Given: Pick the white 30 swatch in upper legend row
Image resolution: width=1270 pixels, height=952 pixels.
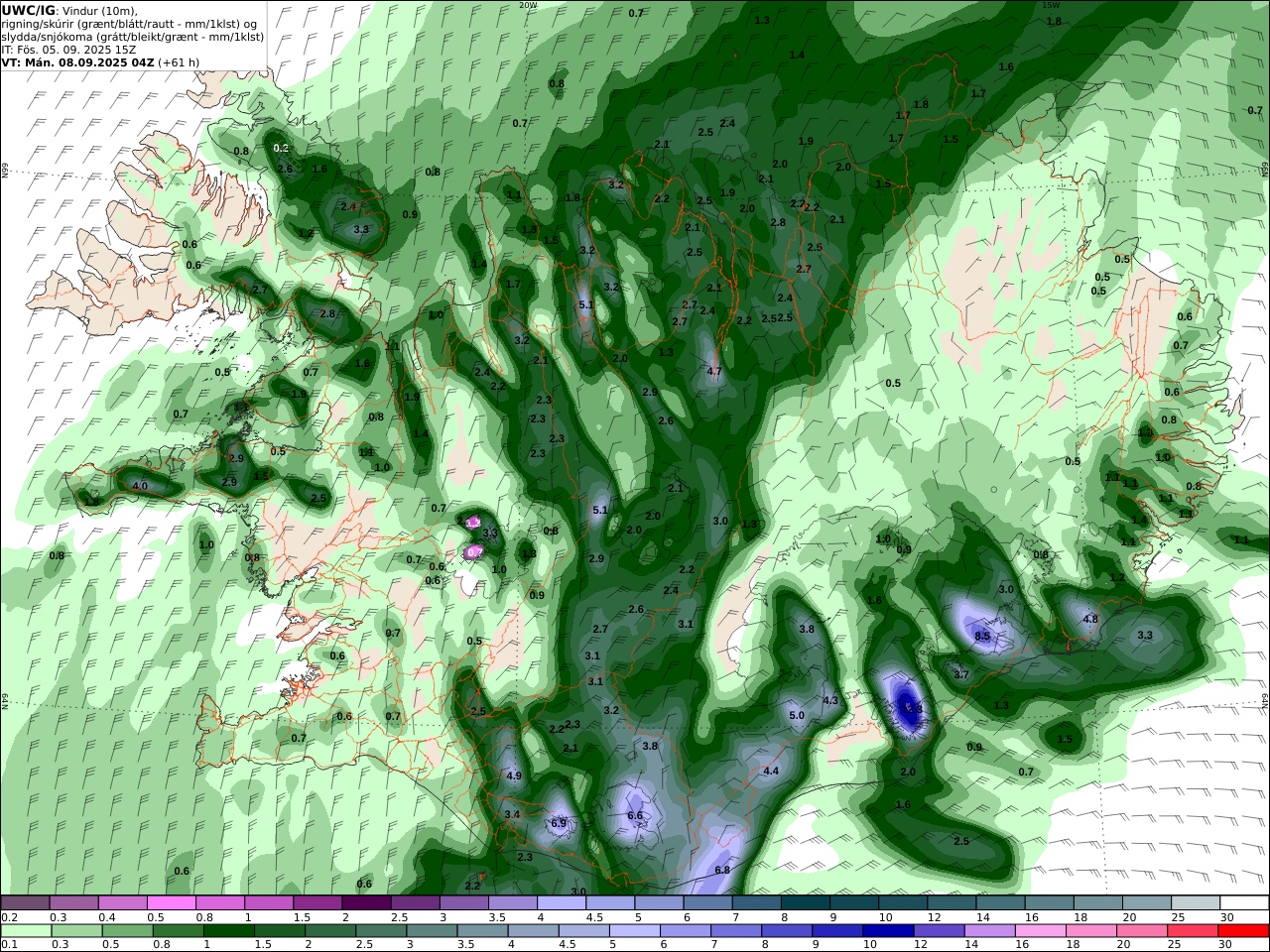Looking at the screenshot, I should click(1243, 902).
